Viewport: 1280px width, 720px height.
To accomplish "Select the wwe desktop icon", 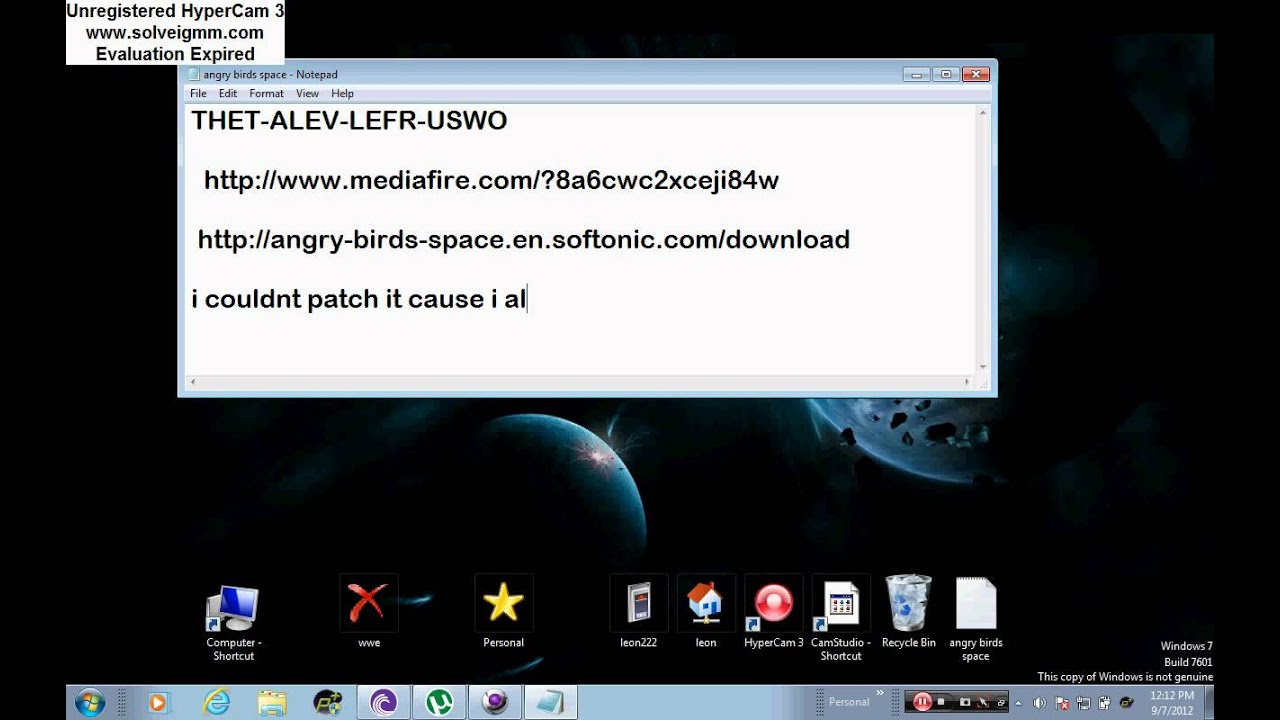I will point(369,612).
